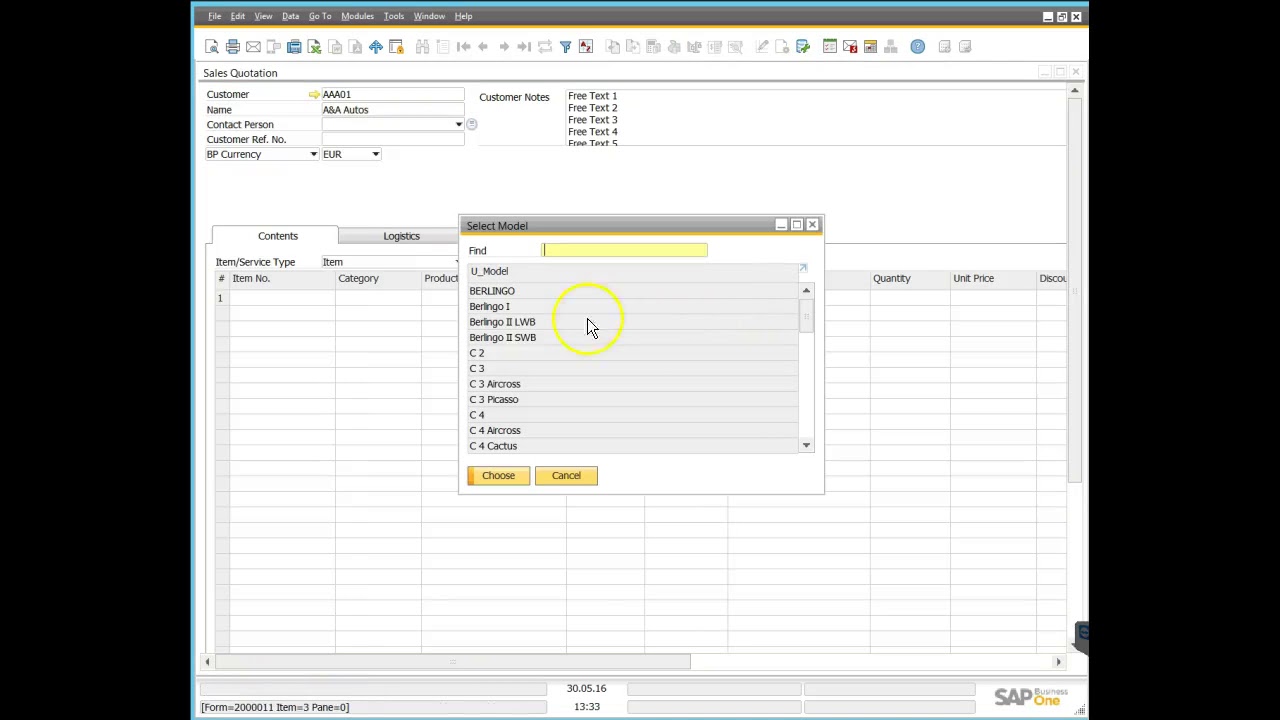Click the horizontal scrollbar right arrow
Image resolution: width=1280 pixels, height=720 pixels.
click(1058, 662)
